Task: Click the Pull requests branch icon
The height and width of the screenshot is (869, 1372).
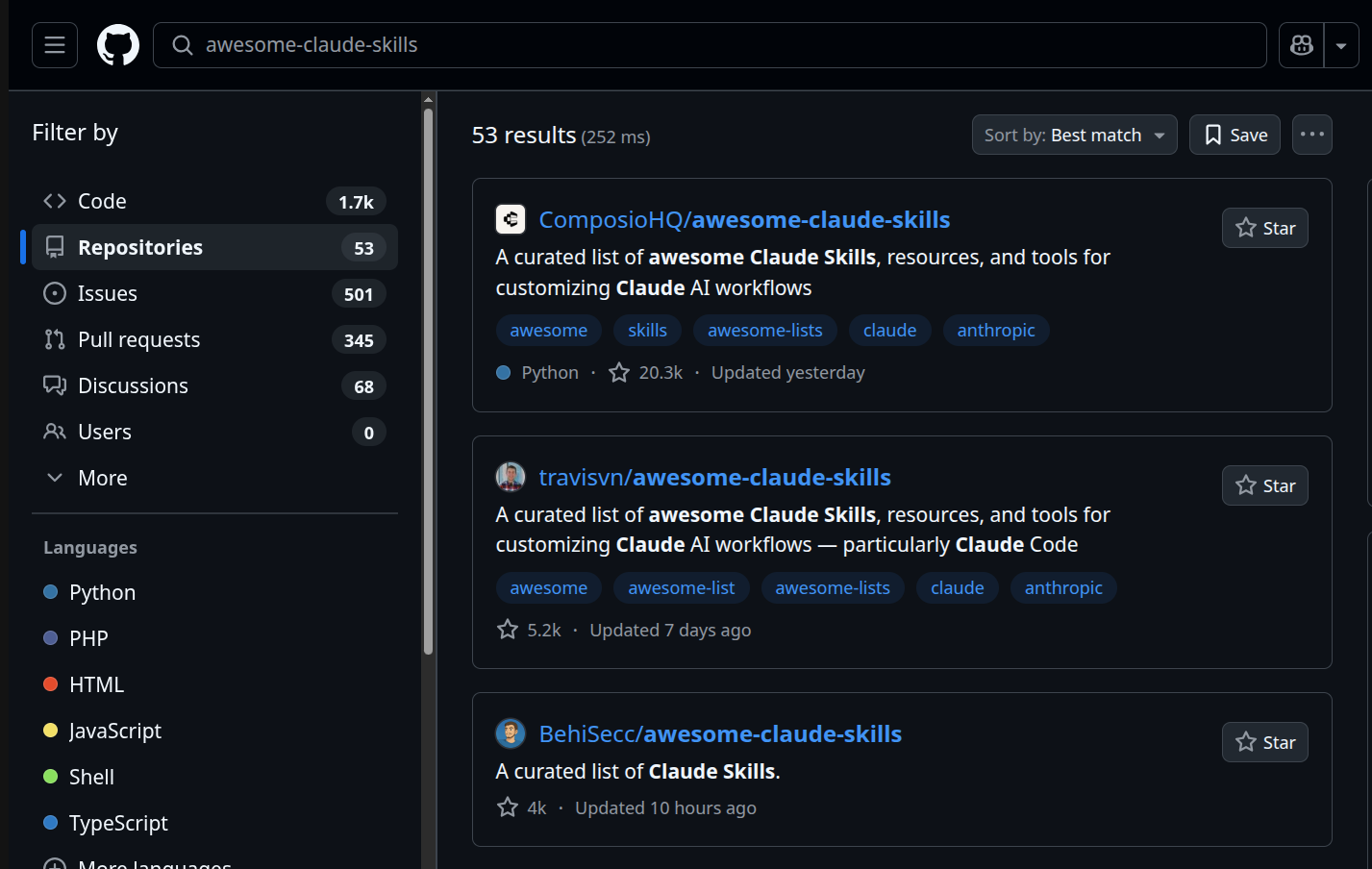Action: 55,339
